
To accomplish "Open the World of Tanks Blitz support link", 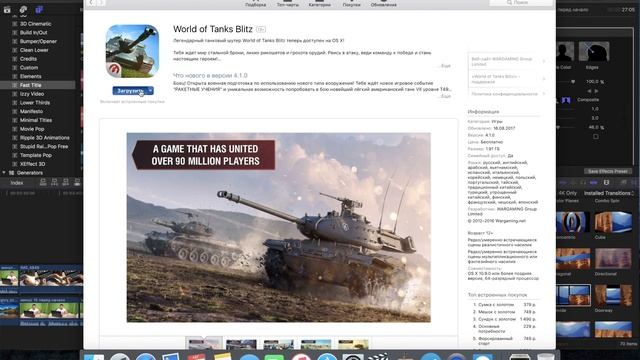I will click(507, 79).
